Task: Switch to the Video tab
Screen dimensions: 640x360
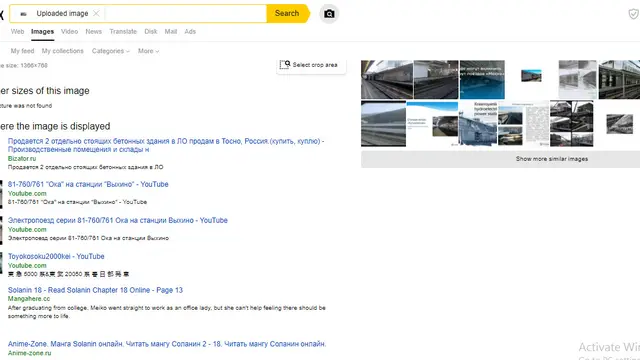Action: pos(69,31)
